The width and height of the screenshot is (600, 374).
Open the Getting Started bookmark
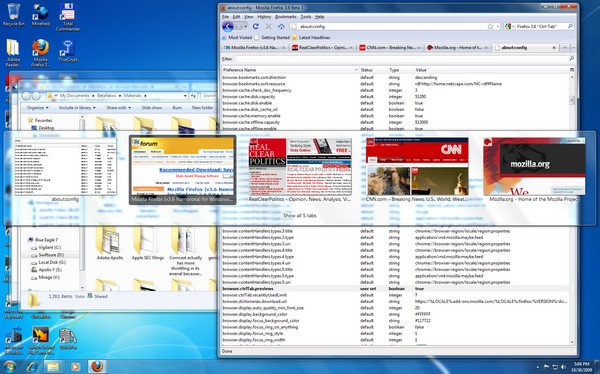tap(272, 38)
